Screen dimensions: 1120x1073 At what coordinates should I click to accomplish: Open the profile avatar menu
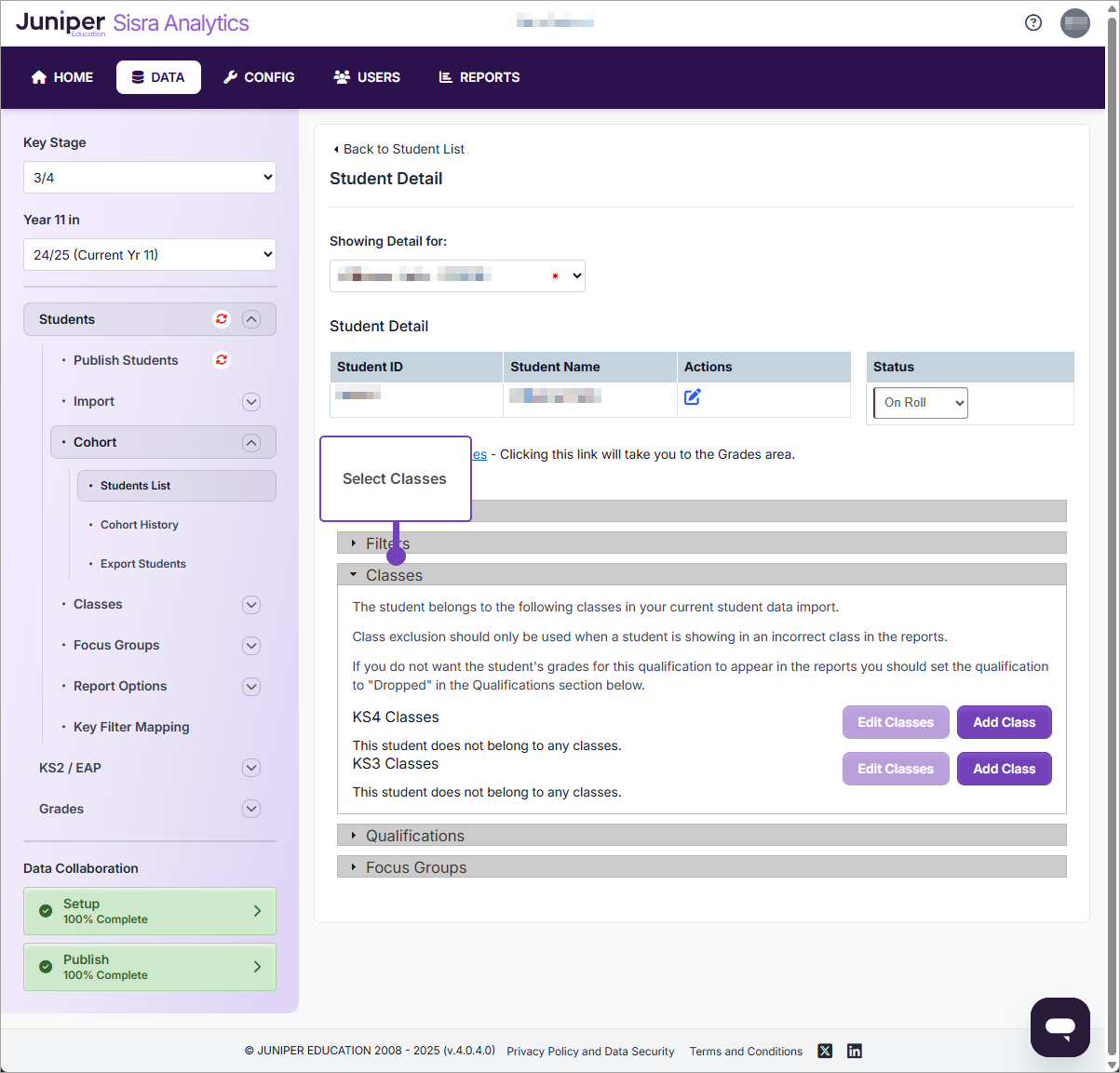click(1075, 23)
